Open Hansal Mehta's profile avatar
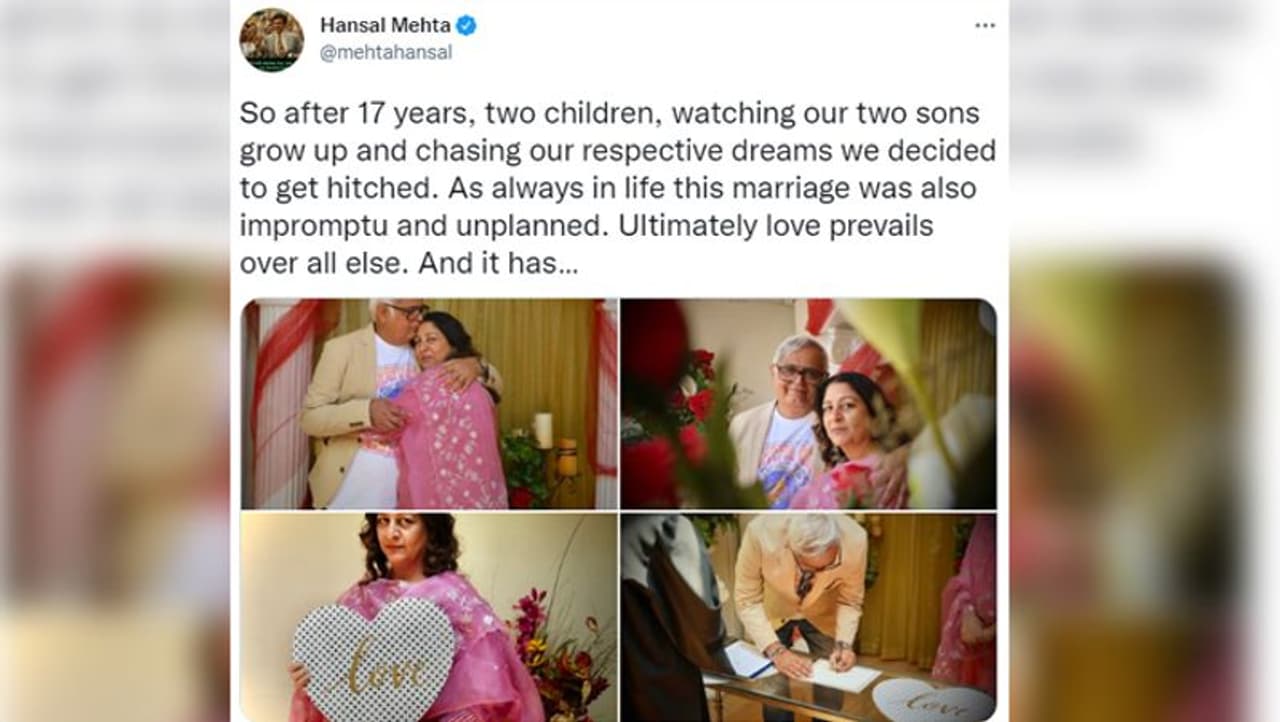 [x=271, y=39]
